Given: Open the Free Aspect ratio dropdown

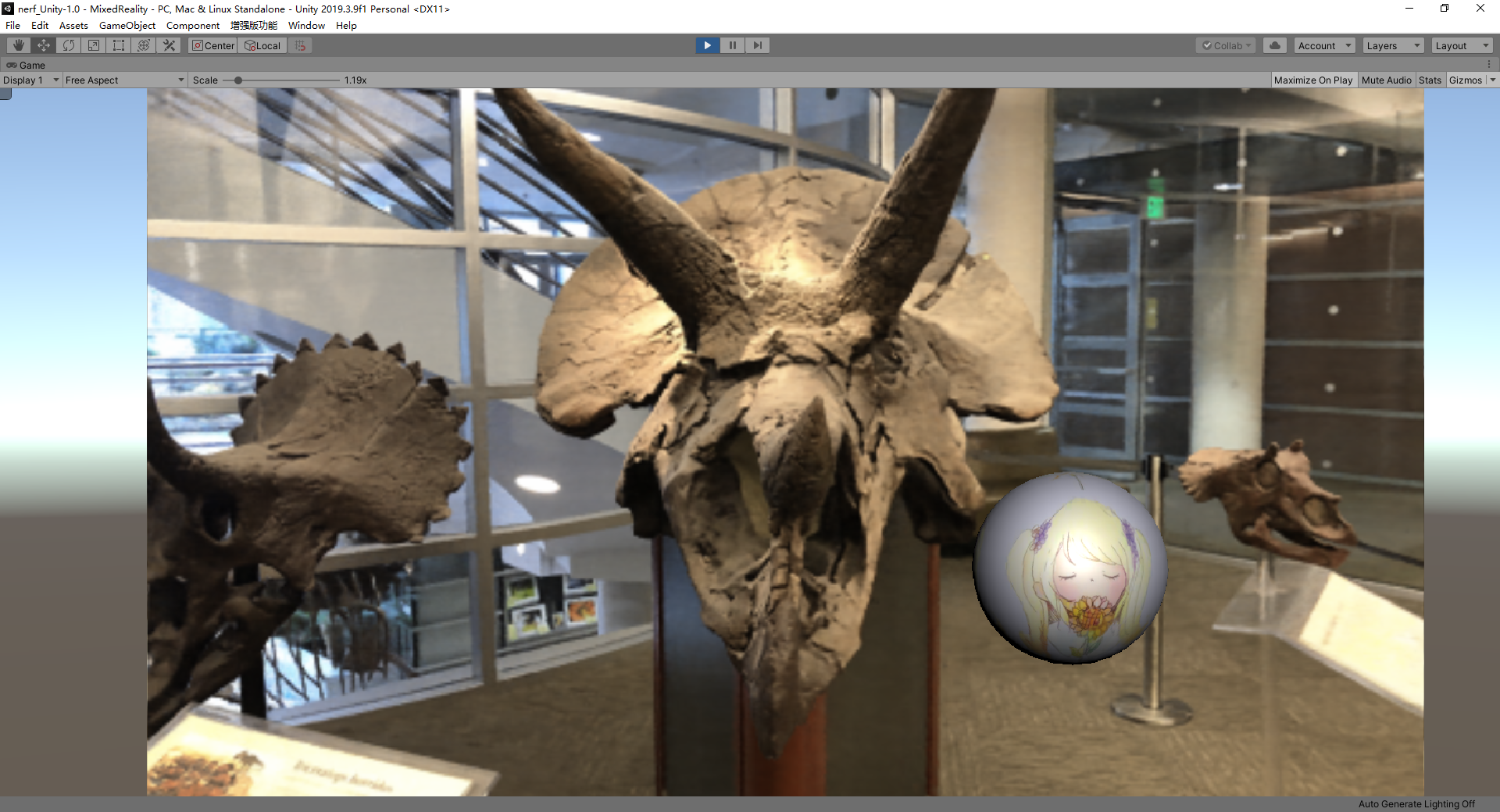Looking at the screenshot, I should pos(123,80).
